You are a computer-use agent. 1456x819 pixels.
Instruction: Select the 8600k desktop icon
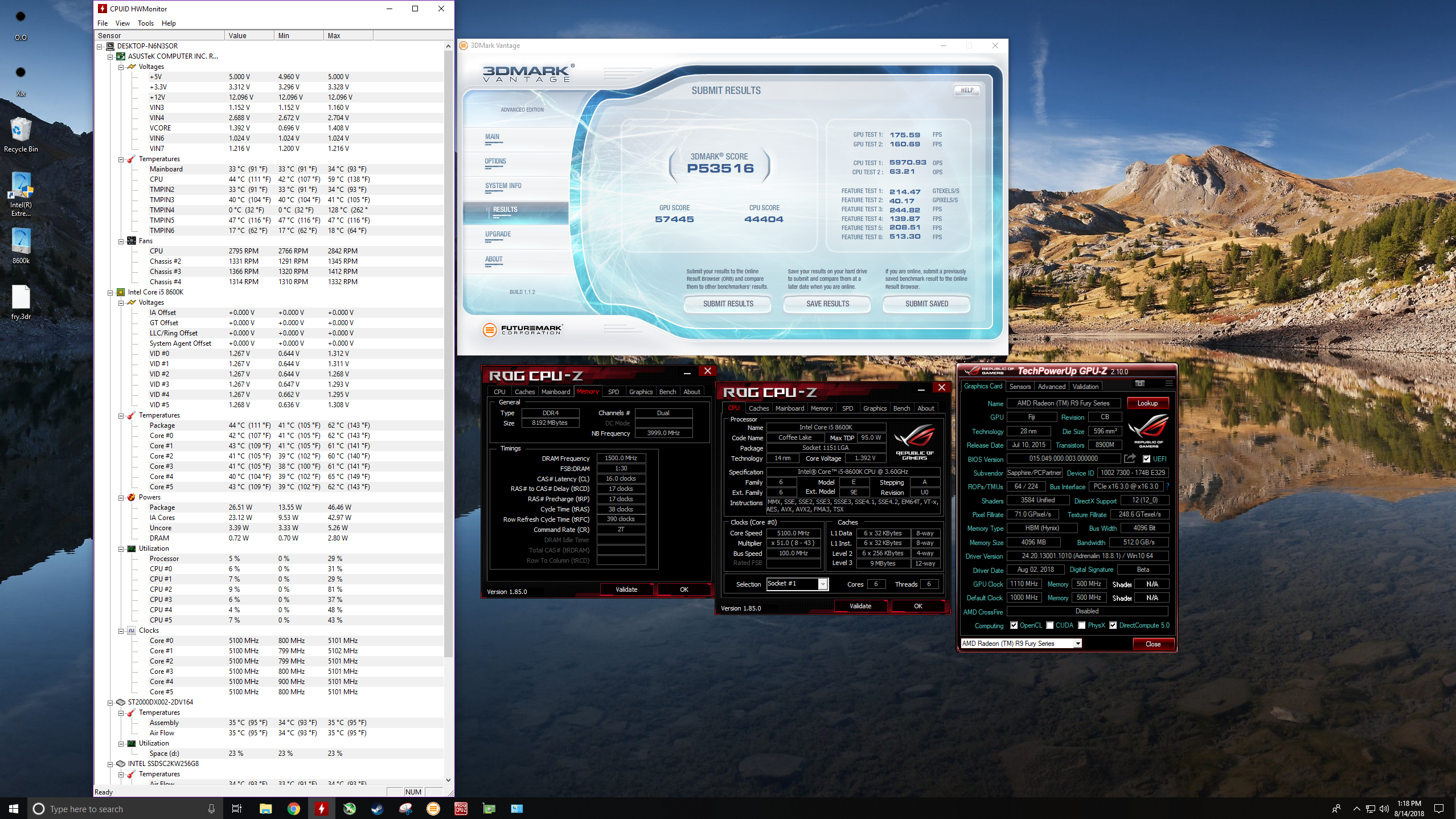(x=21, y=246)
